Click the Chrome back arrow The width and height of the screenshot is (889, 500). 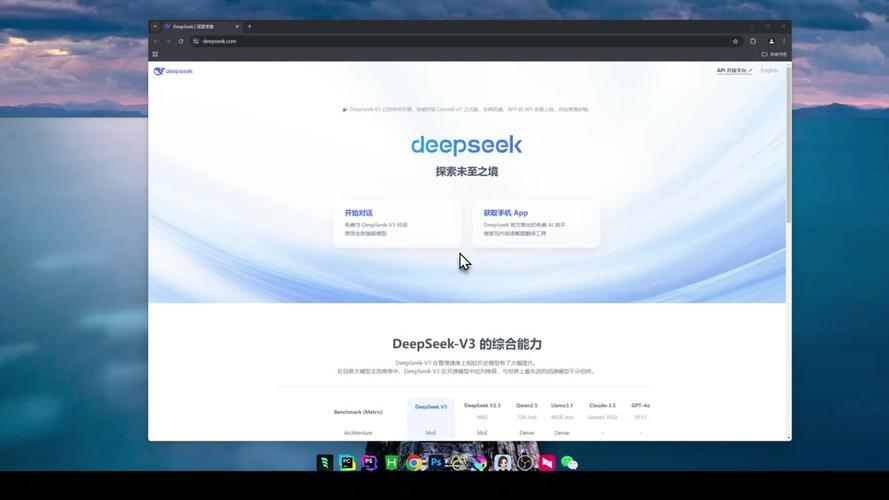pyautogui.click(x=156, y=41)
